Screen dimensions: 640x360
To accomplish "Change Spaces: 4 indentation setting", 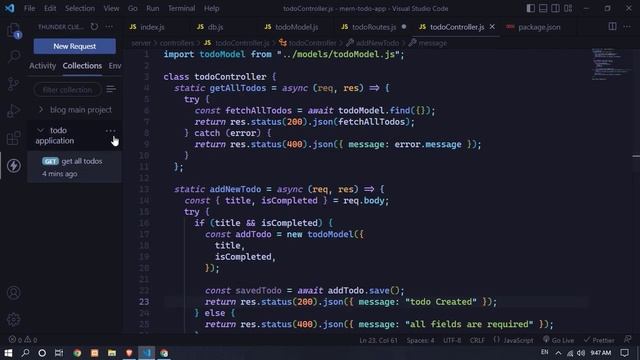I will tap(420, 340).
